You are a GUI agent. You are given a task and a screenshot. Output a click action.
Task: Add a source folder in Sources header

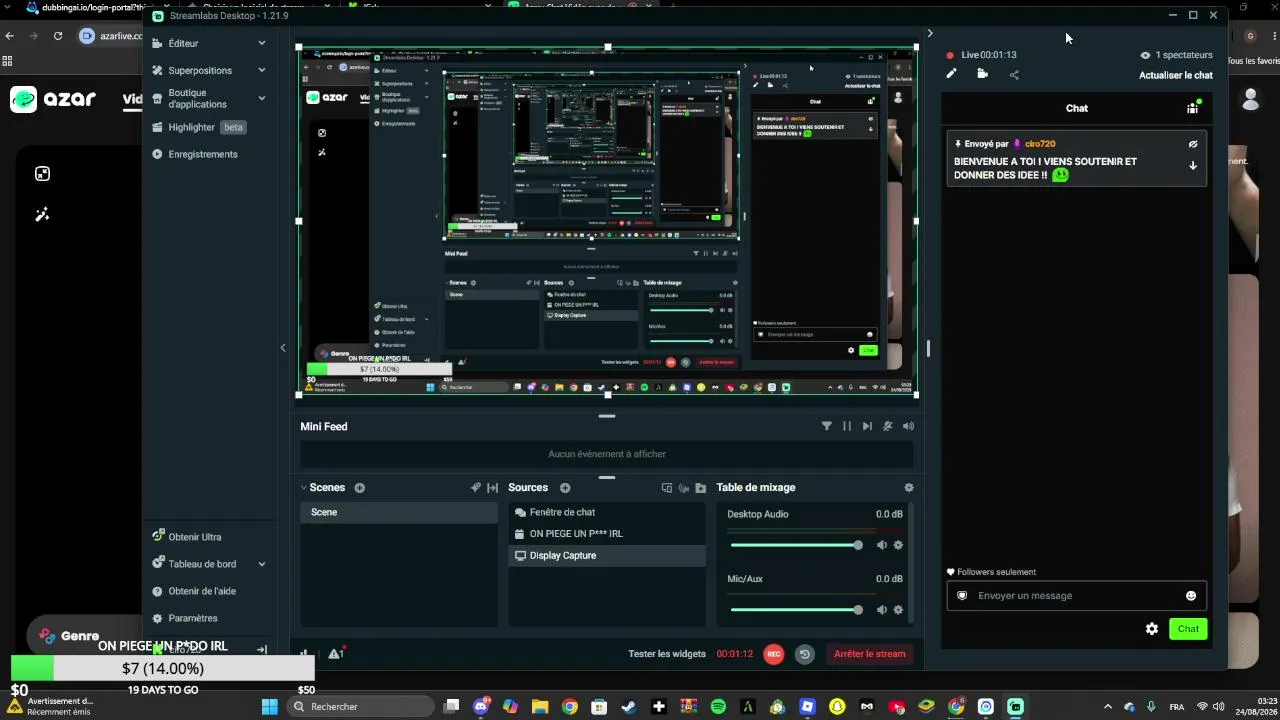coord(700,488)
